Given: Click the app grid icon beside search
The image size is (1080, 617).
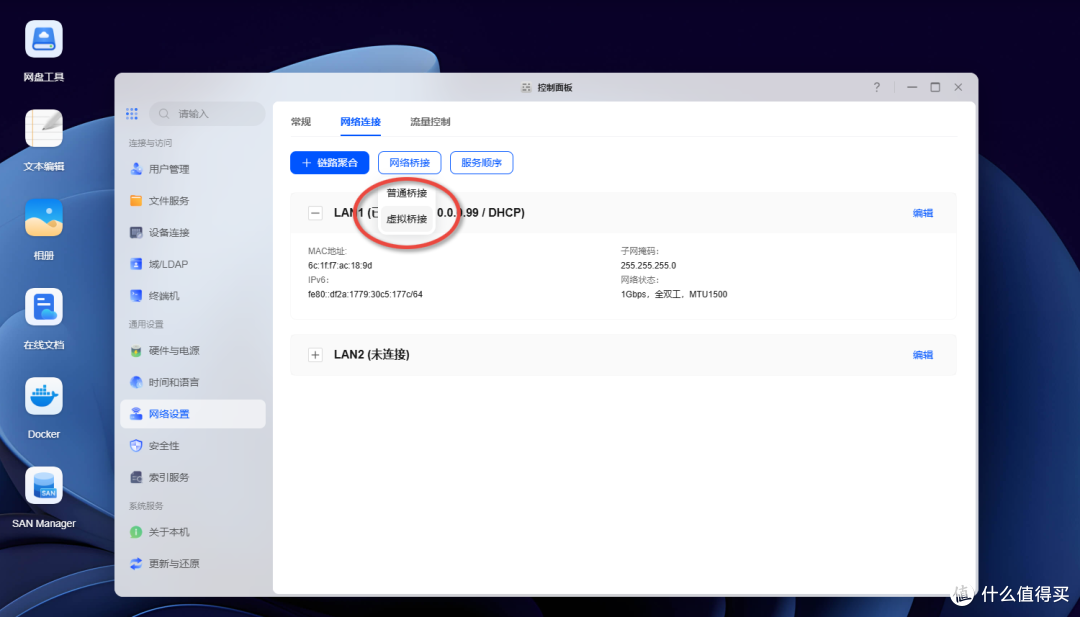Looking at the screenshot, I should click(132, 114).
